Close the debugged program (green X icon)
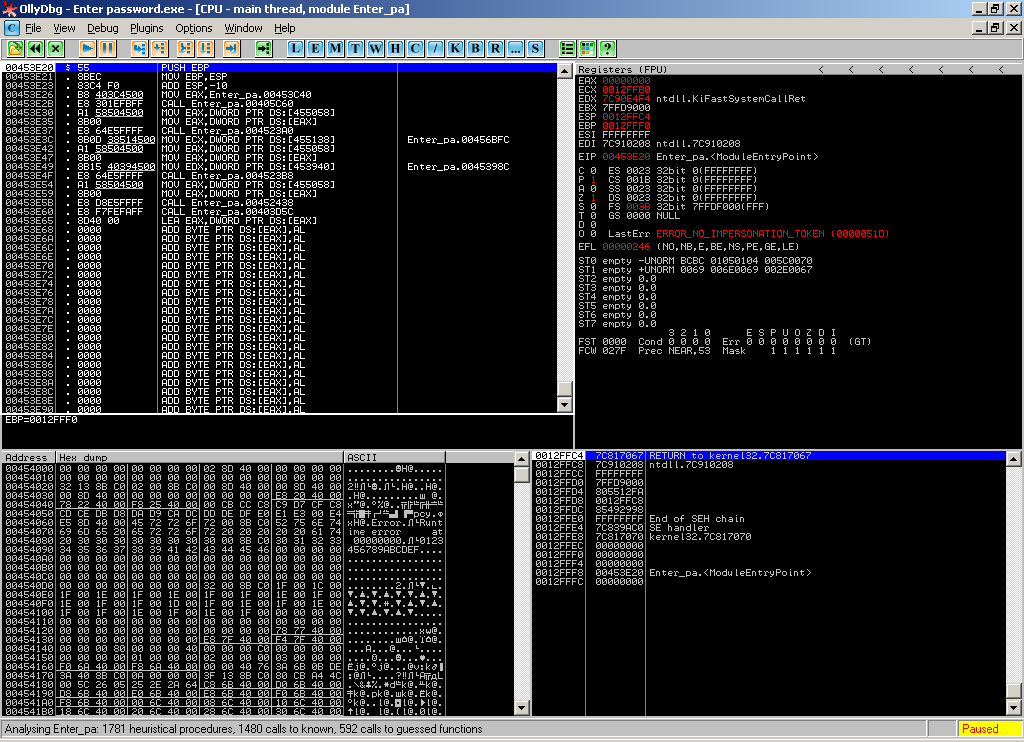 click(56, 48)
